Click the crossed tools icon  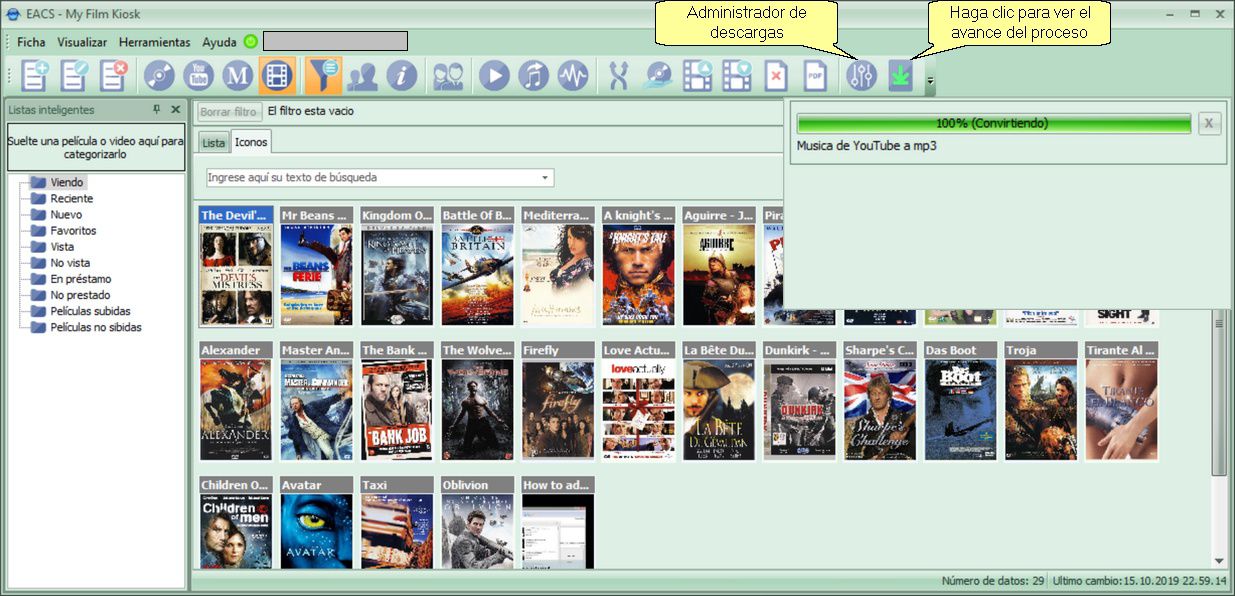(x=618, y=76)
